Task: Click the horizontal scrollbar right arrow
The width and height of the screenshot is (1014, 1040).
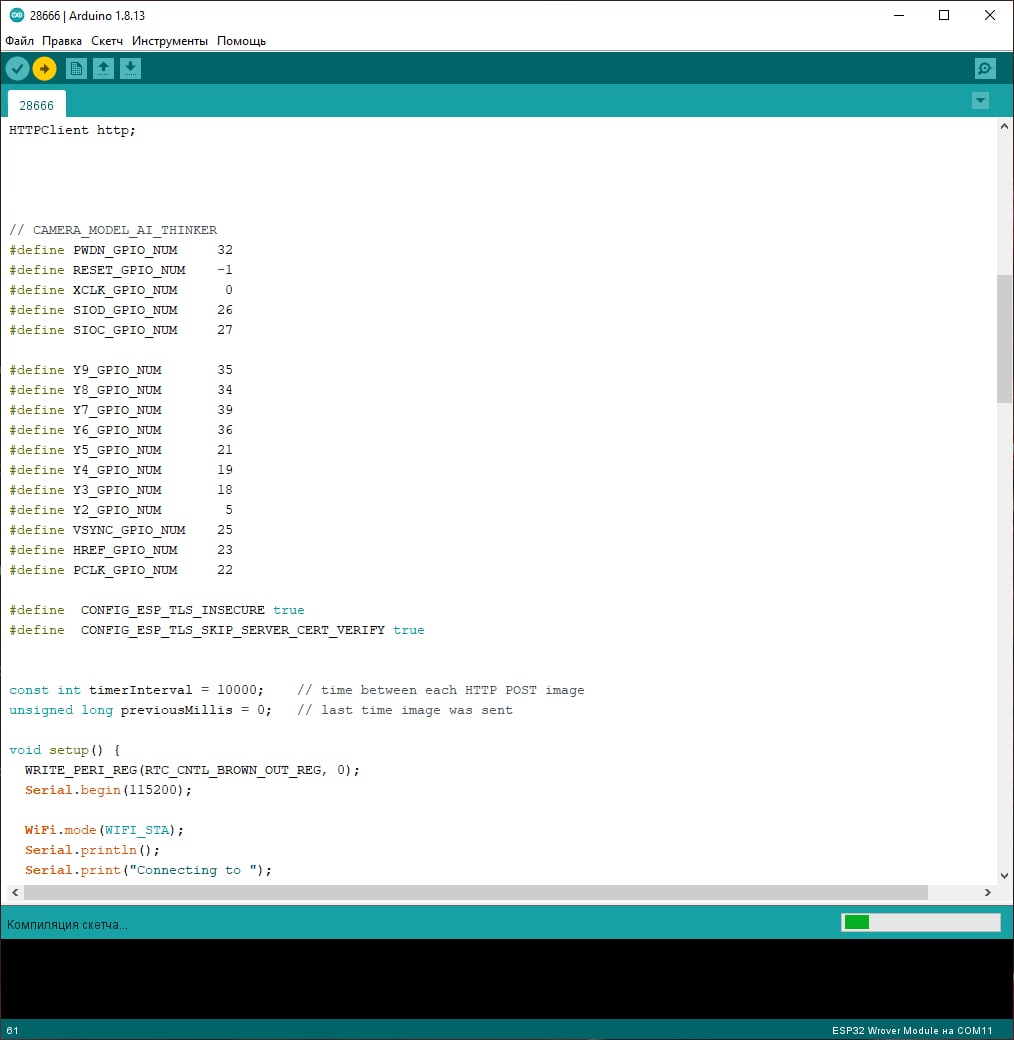Action: [988, 892]
